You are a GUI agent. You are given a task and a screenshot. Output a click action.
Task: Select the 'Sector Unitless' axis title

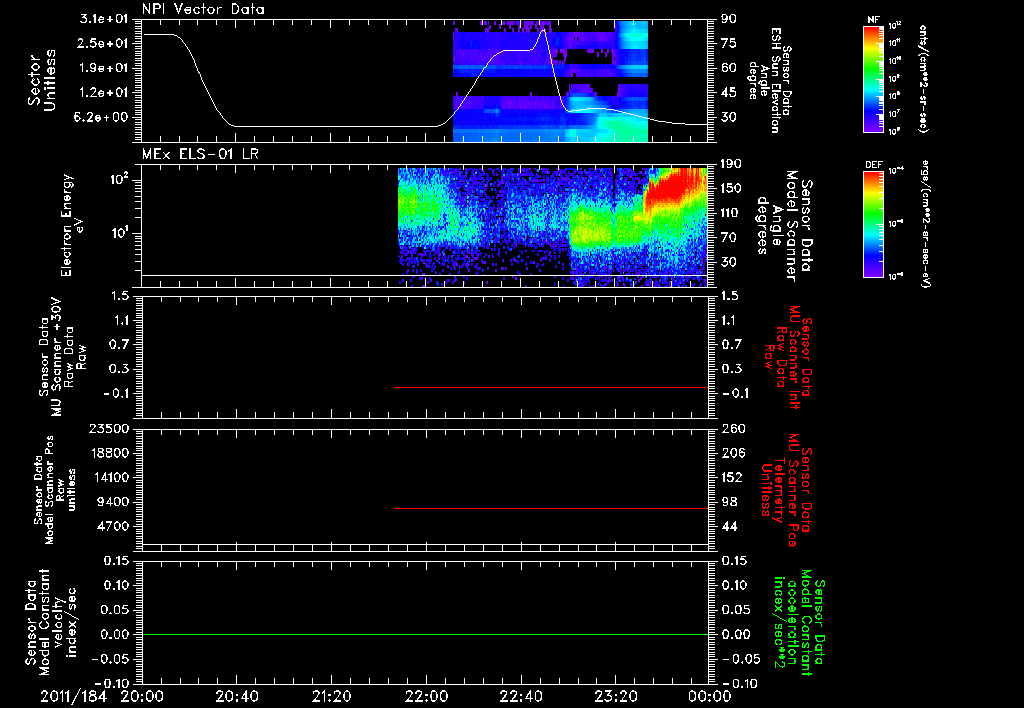click(42, 80)
